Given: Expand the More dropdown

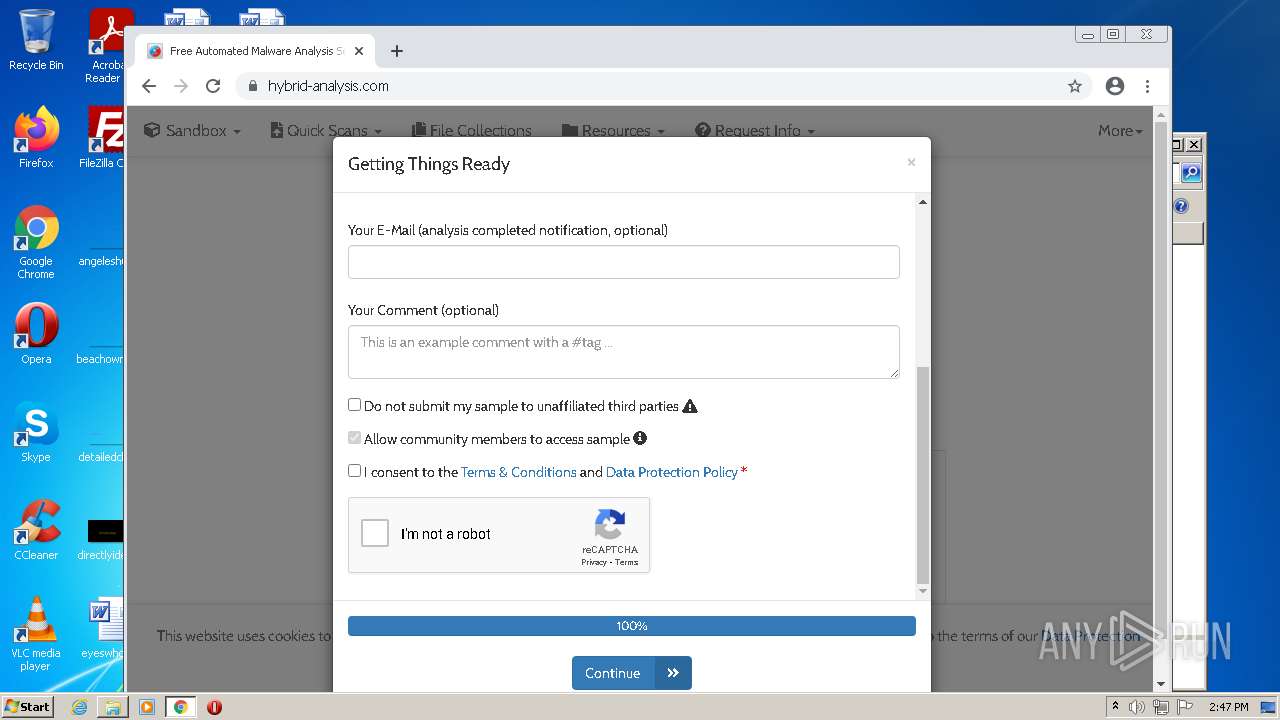Looking at the screenshot, I should click(x=1120, y=130).
